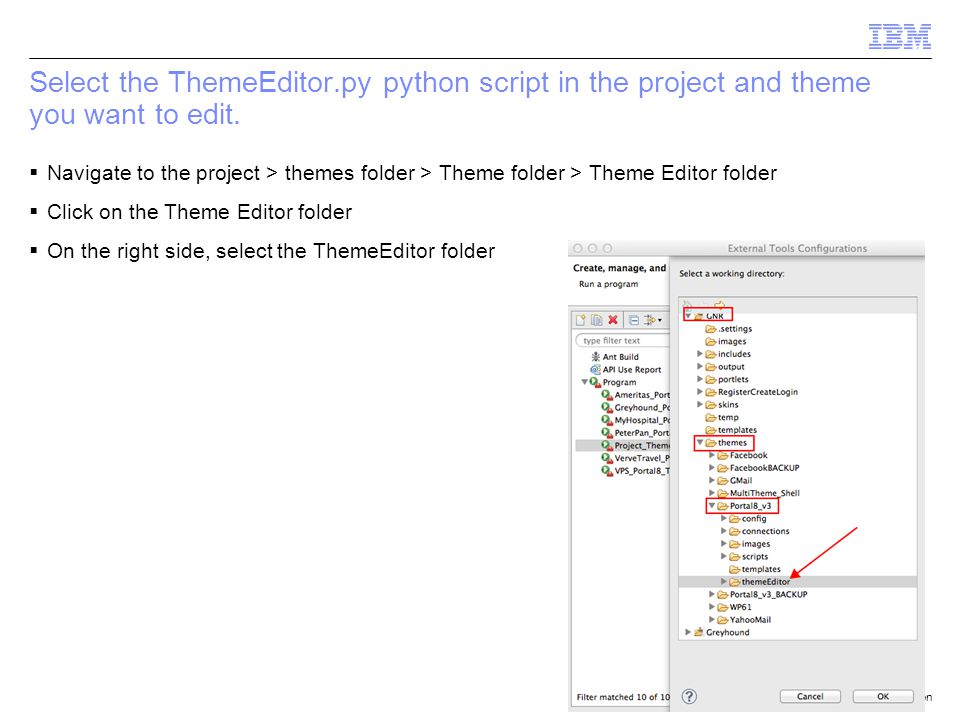This screenshot has height=720, width=960.
Task: Expand the themeEditor folder
Action: click(724, 582)
